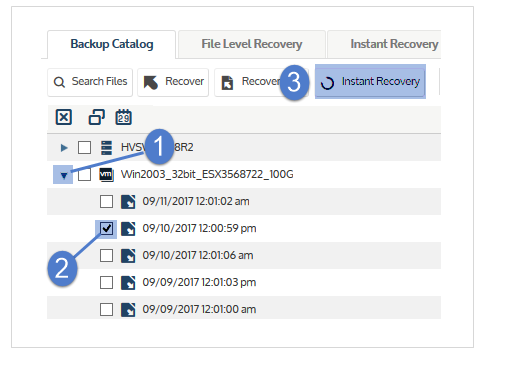The width and height of the screenshot is (507, 375).
Task: Click the Recover button with arrow icon
Action: [x=173, y=82]
